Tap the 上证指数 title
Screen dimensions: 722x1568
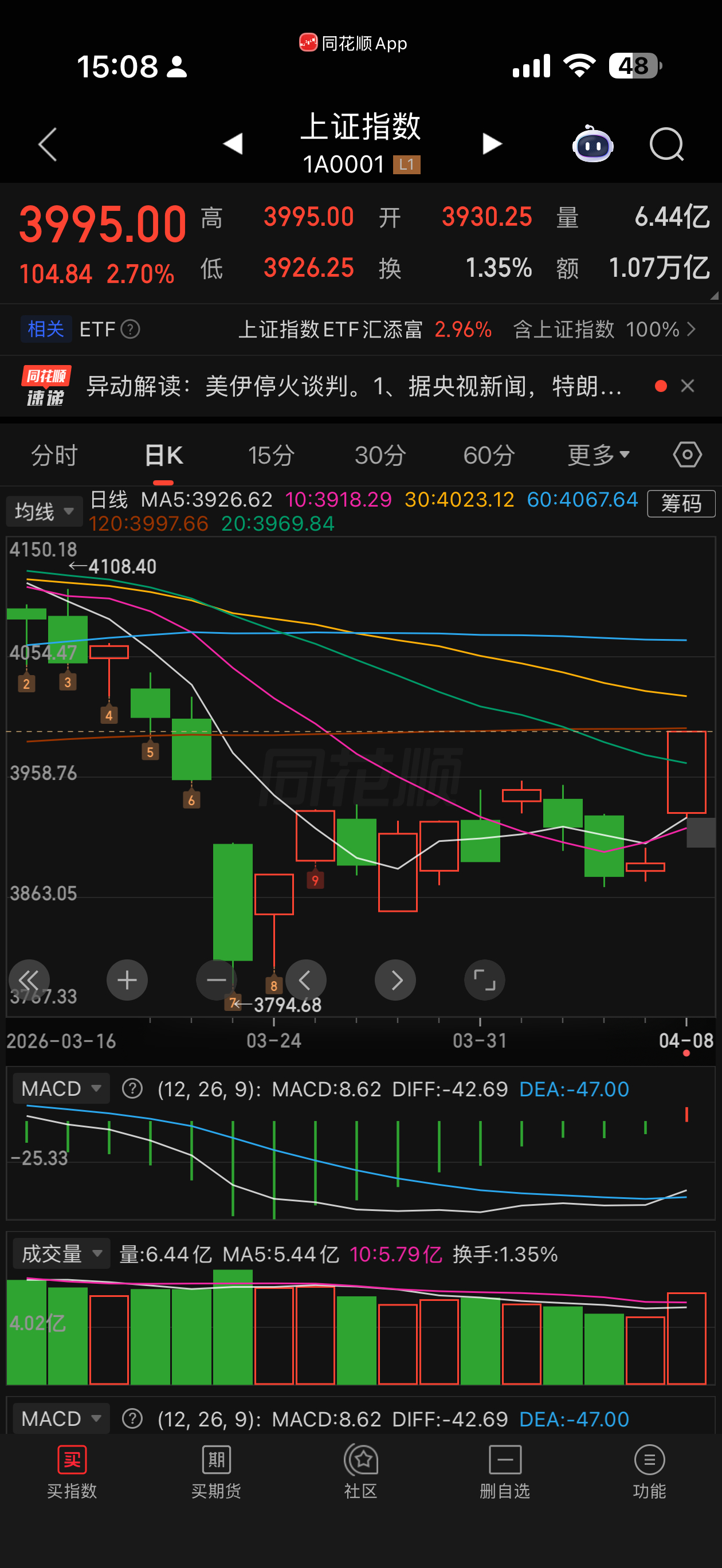click(x=360, y=127)
